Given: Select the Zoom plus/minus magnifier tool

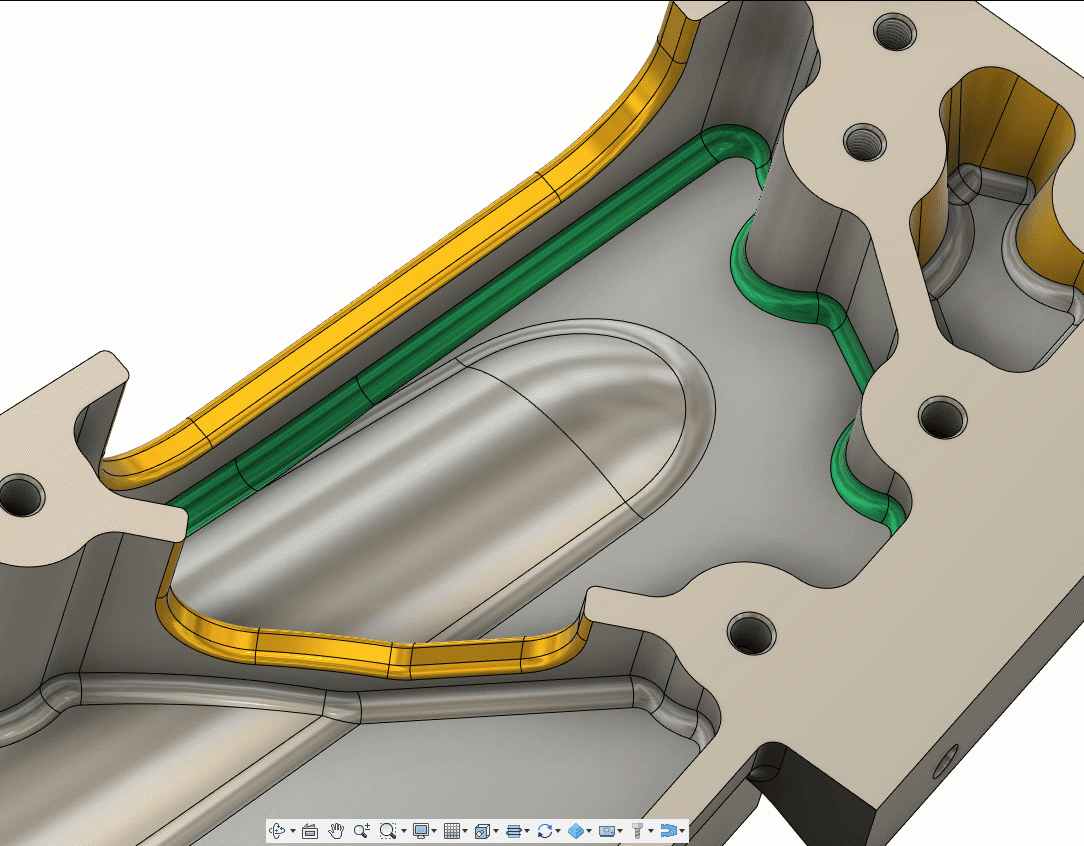Looking at the screenshot, I should click(362, 830).
